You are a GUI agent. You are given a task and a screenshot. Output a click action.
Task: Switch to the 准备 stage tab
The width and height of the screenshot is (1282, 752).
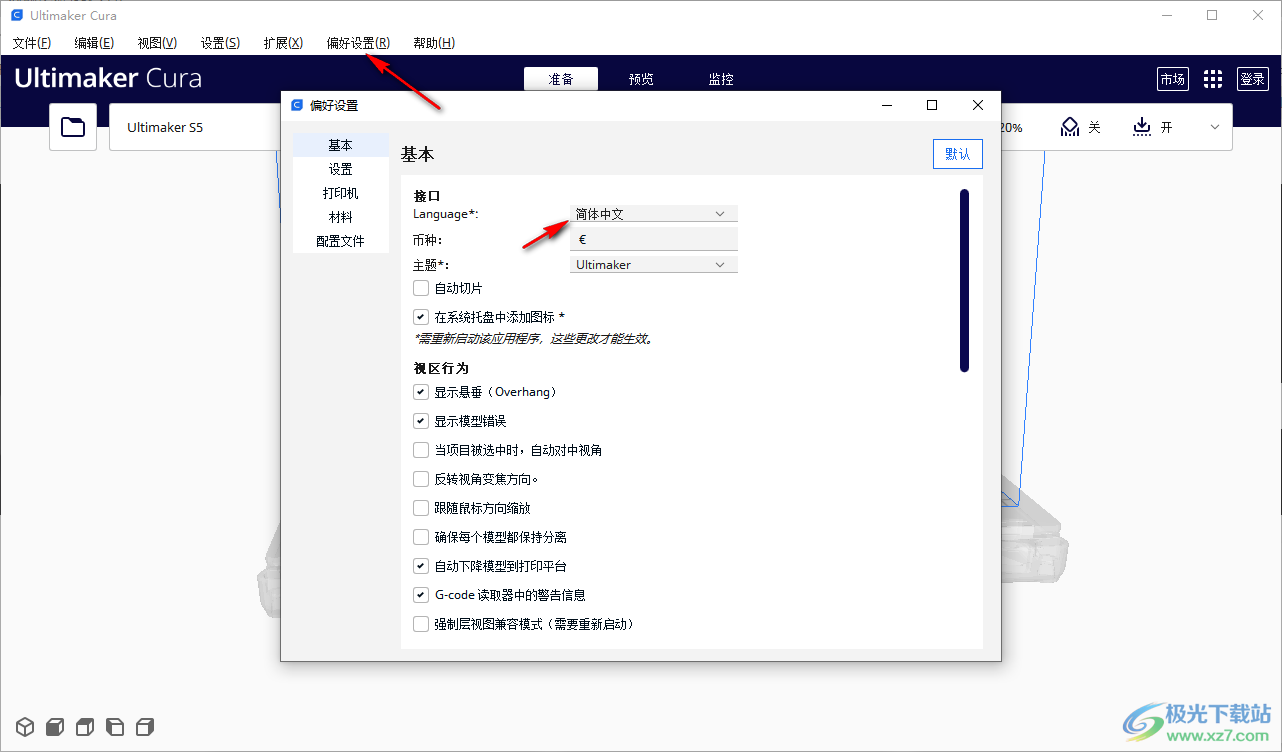tap(561, 79)
